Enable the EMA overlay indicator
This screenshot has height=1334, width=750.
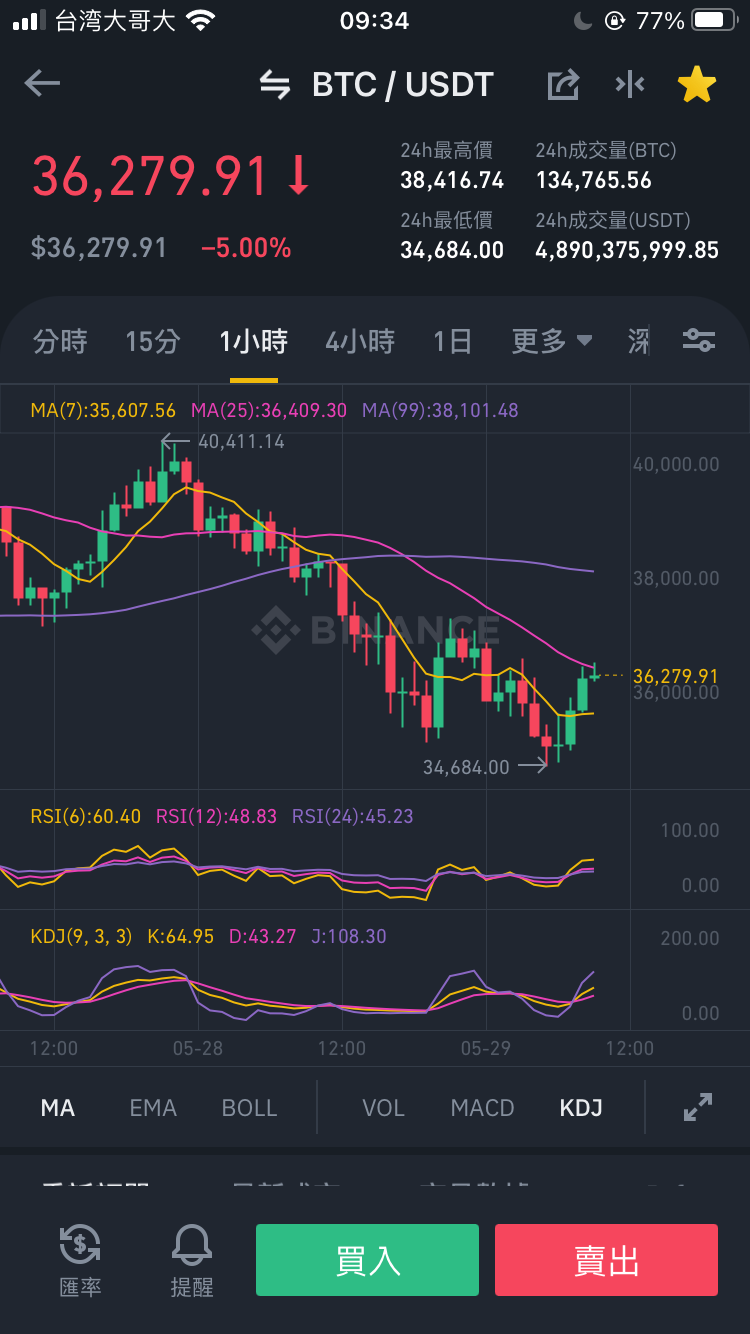(153, 1108)
